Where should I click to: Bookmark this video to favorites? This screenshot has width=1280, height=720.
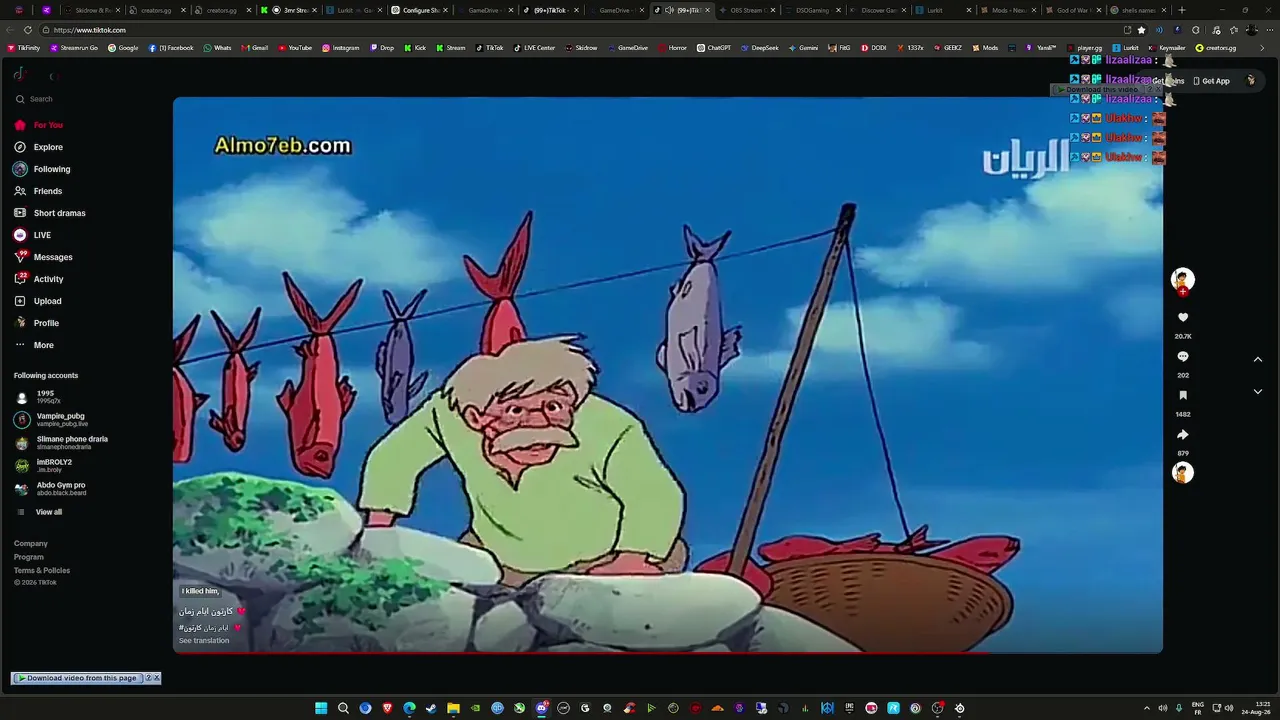[x=1183, y=396]
